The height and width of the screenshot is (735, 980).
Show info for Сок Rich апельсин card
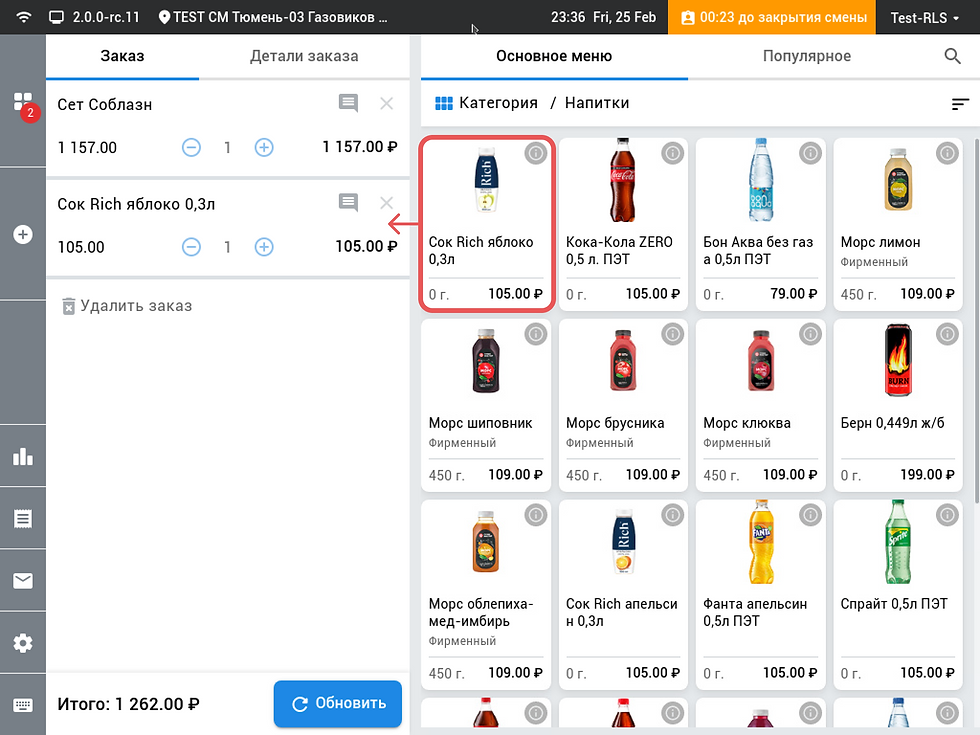tap(672, 515)
